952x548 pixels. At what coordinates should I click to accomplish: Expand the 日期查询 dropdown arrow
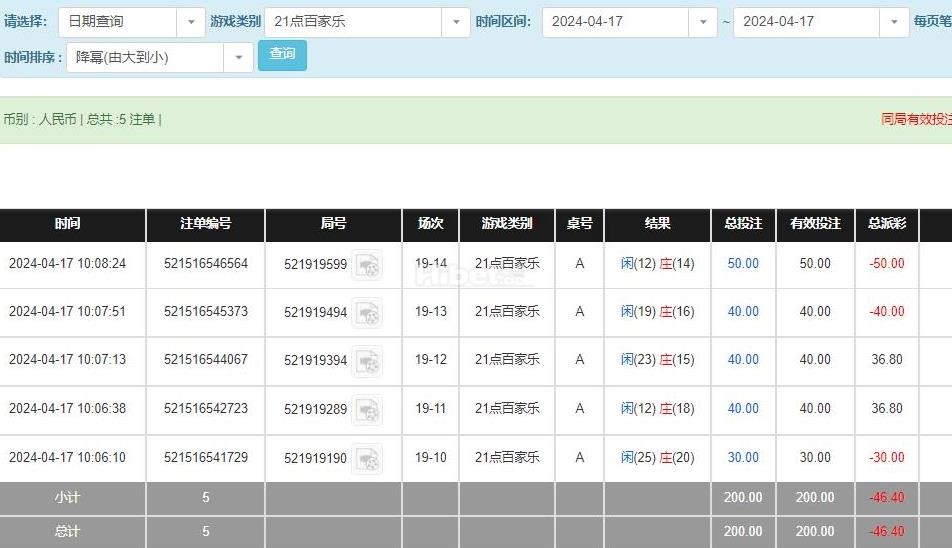pos(191,22)
